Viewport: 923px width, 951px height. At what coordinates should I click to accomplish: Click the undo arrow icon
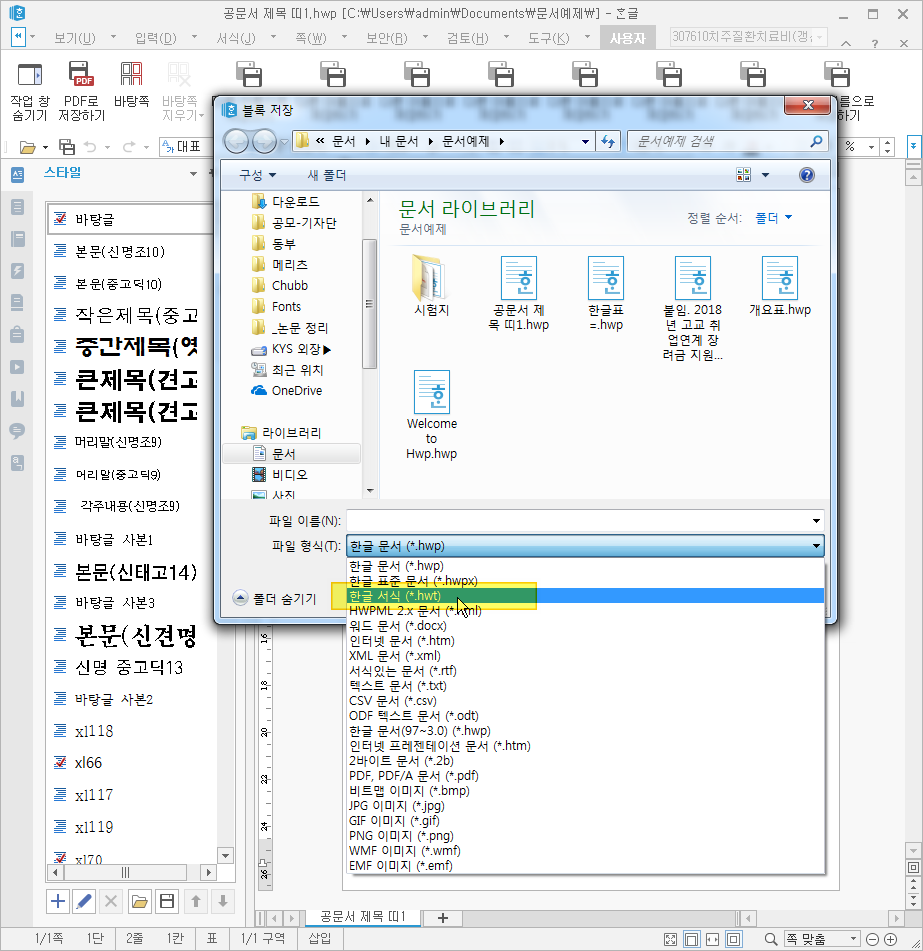click(90, 147)
